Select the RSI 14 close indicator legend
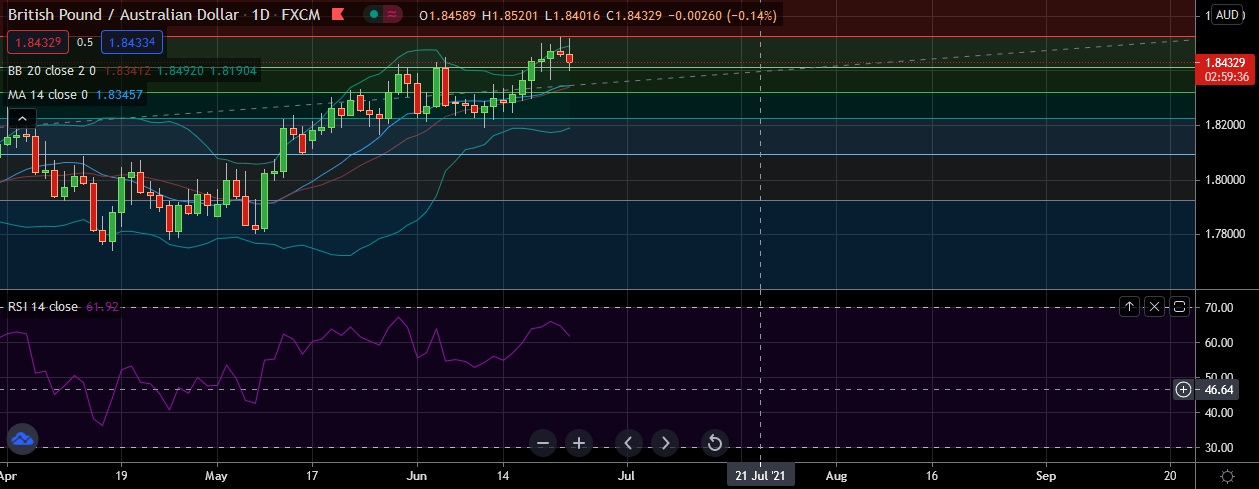Image resolution: width=1259 pixels, height=489 pixels. click(x=43, y=306)
